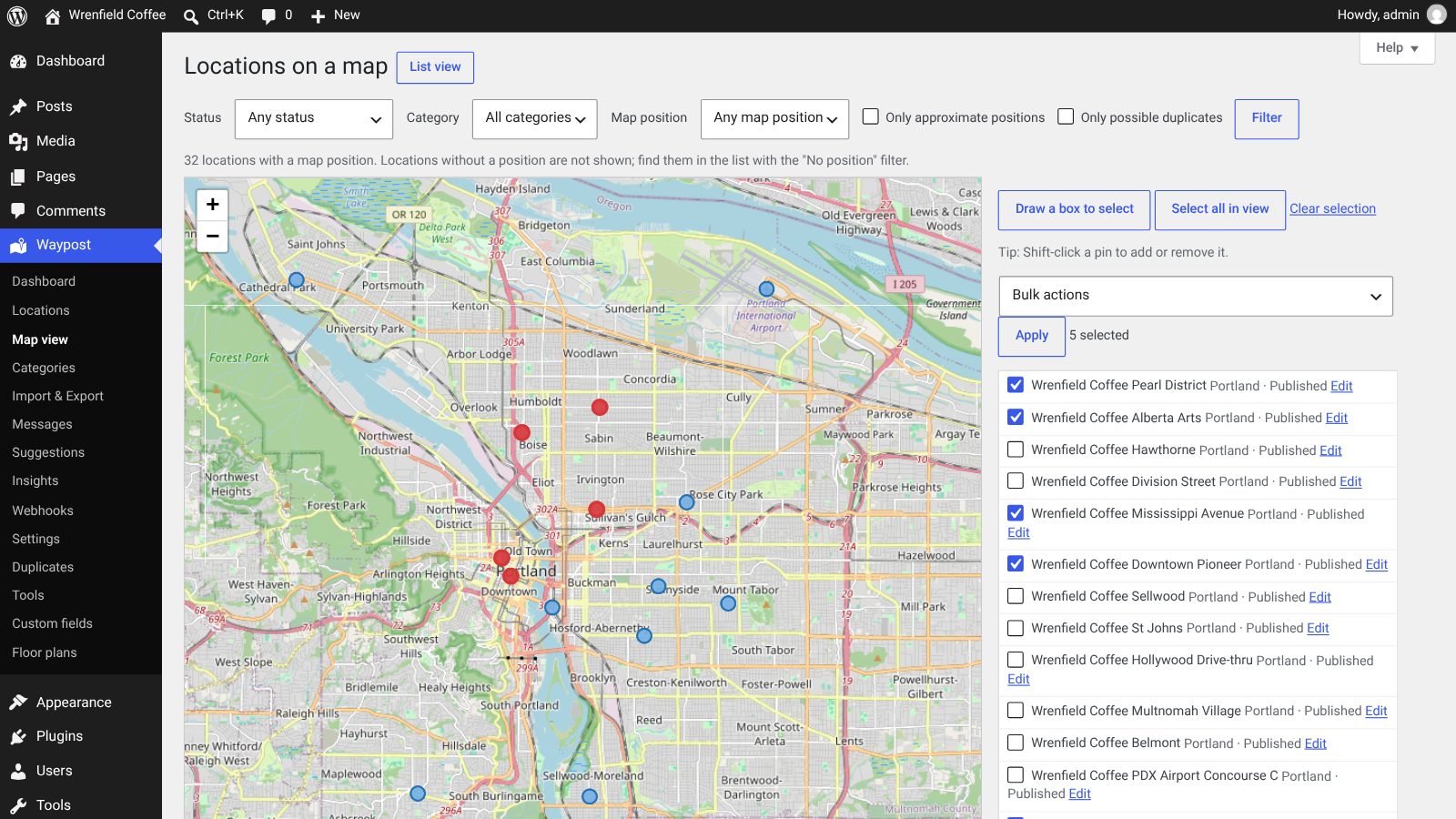The height and width of the screenshot is (819, 1456).
Task: Open Categories in the Waypost submenu
Action: (x=44, y=368)
